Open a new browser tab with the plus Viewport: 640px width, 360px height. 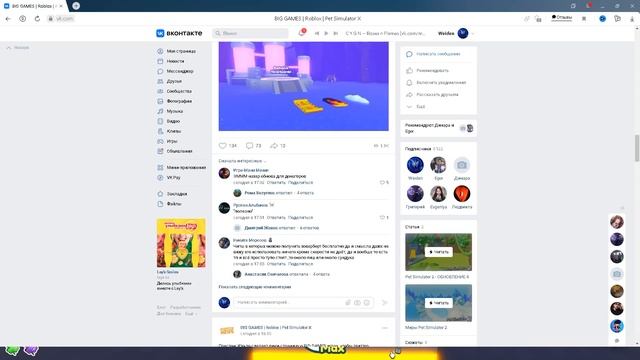pyautogui.click(x=76, y=6)
